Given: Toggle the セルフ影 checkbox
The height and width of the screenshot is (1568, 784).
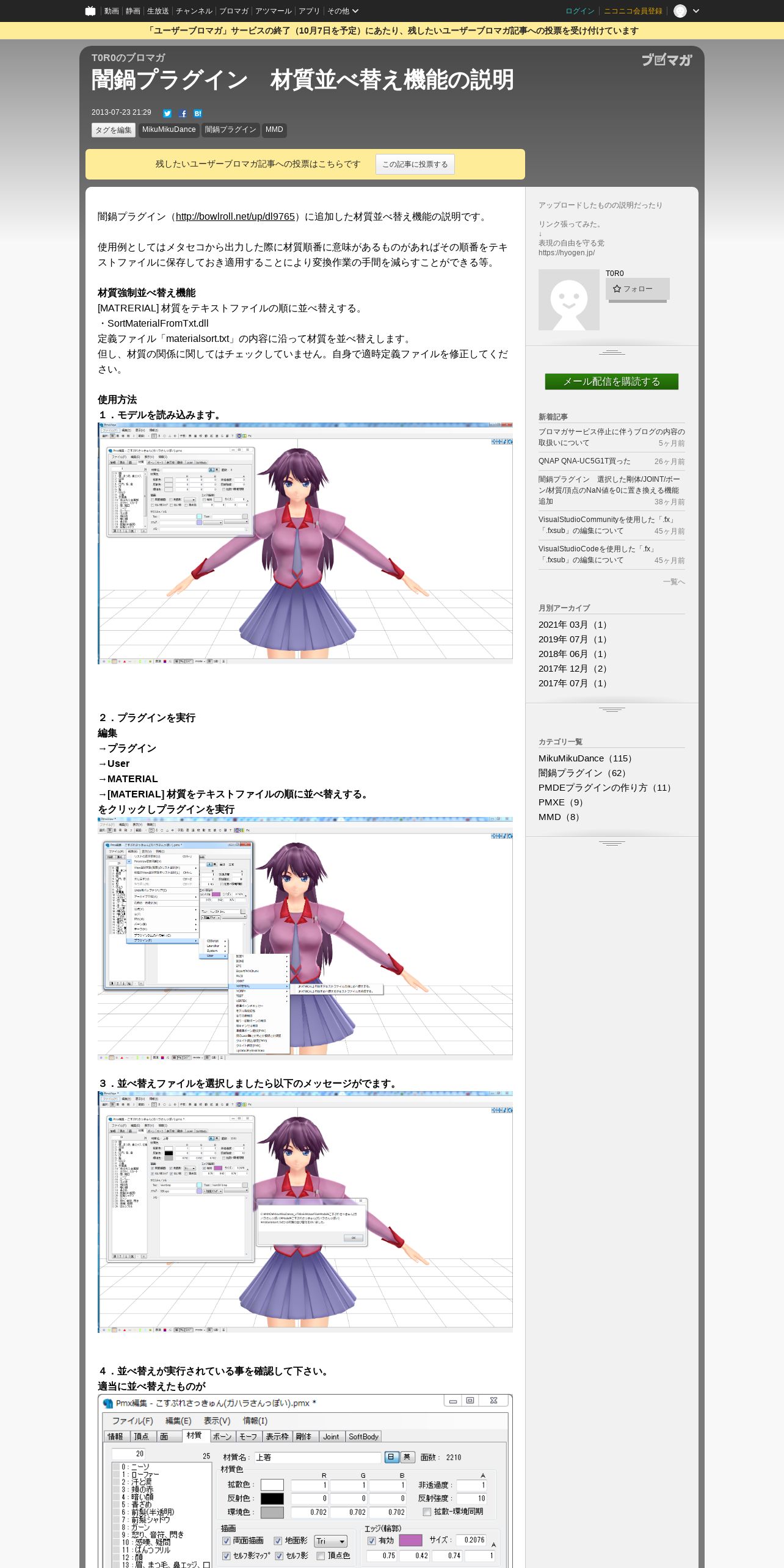Looking at the screenshot, I should (x=279, y=1556).
